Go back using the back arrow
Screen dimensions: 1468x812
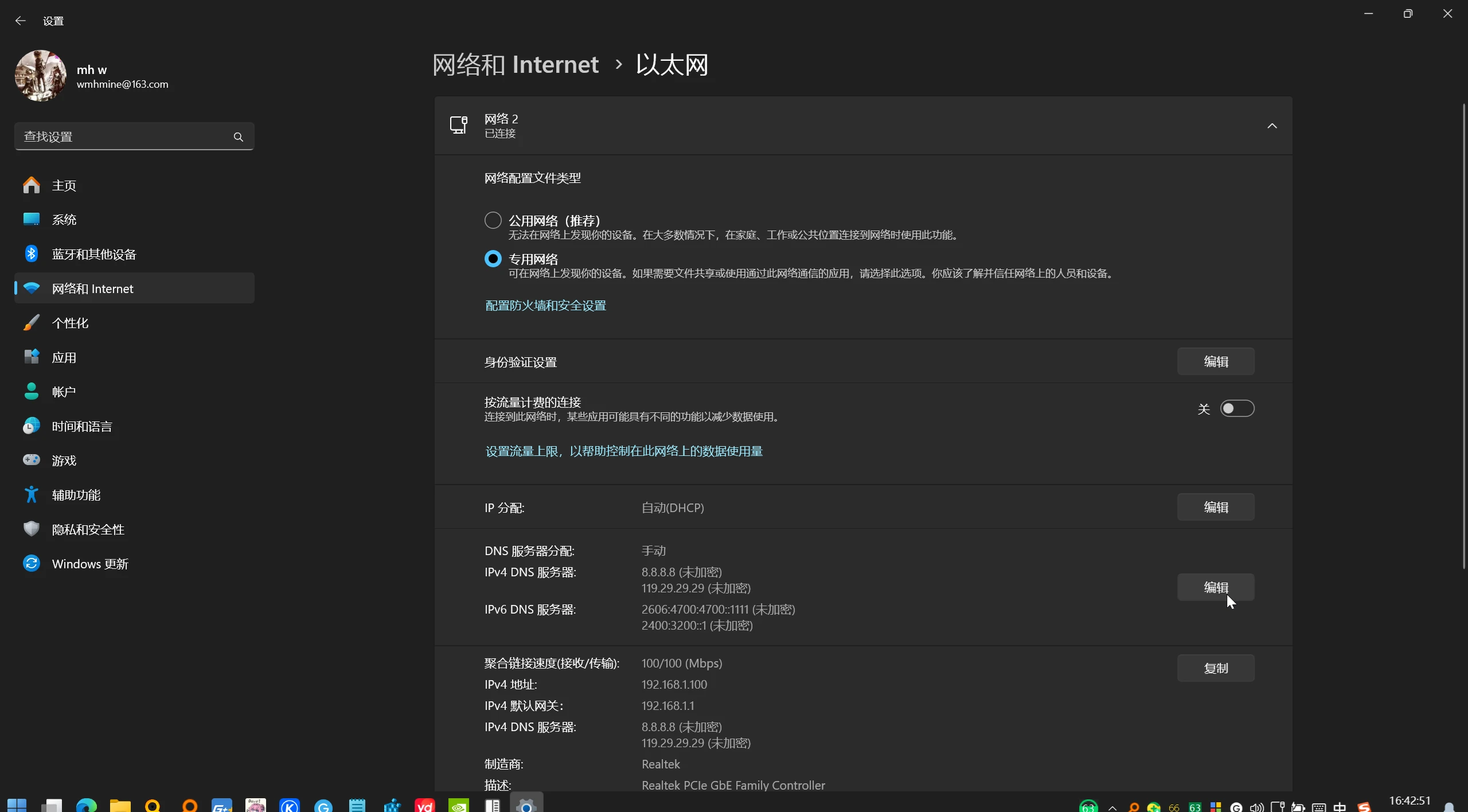point(21,20)
